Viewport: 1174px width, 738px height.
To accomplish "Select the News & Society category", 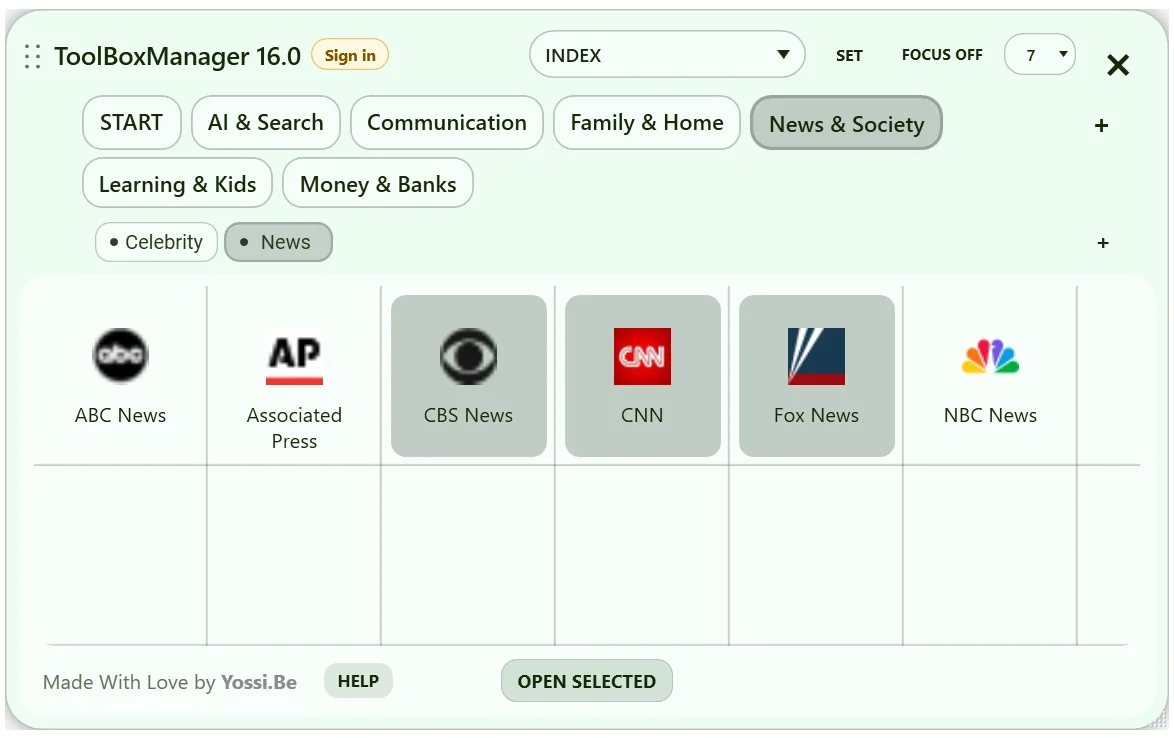I will (846, 123).
